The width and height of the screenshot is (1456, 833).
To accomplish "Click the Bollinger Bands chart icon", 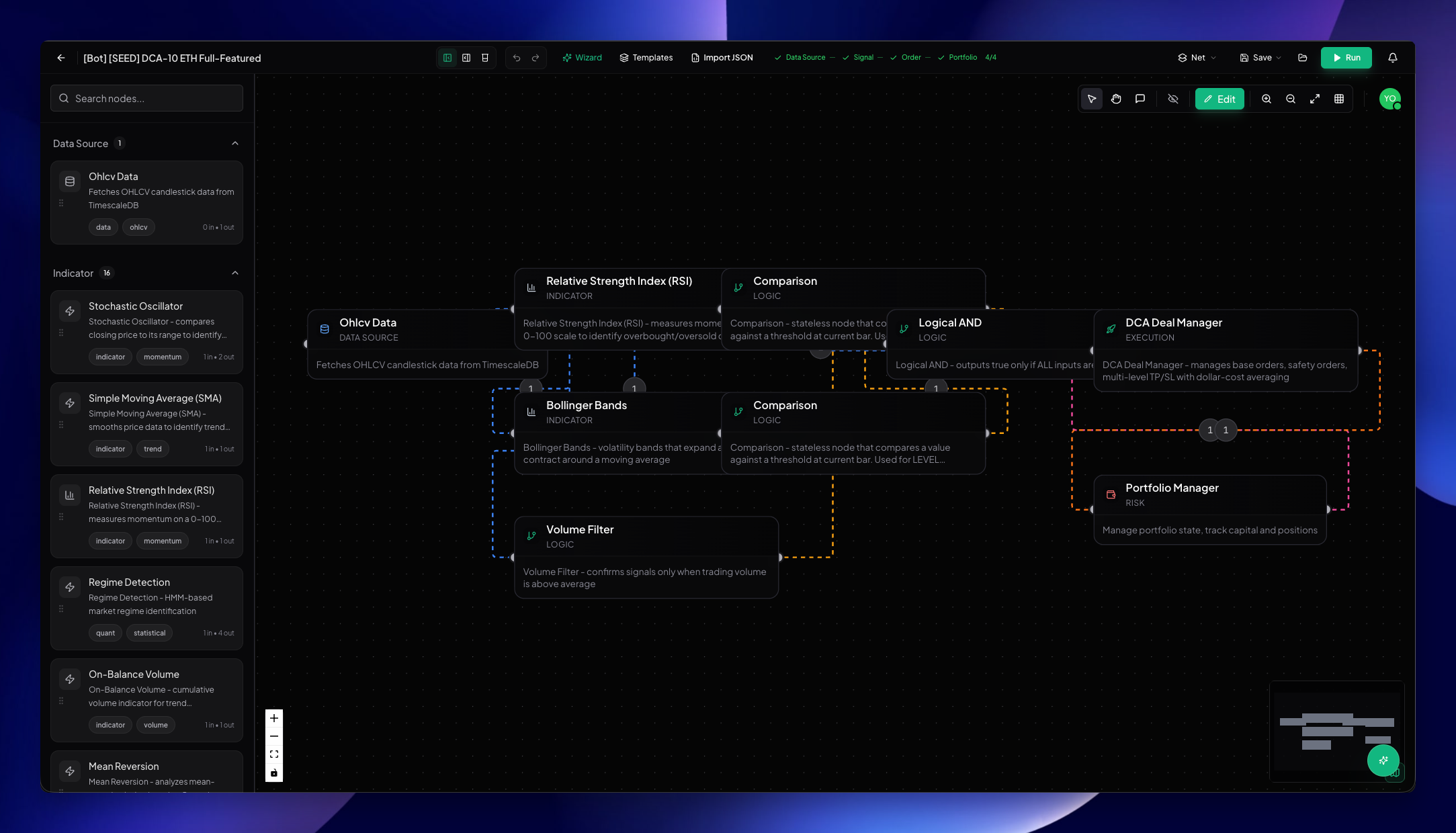I will (531, 411).
